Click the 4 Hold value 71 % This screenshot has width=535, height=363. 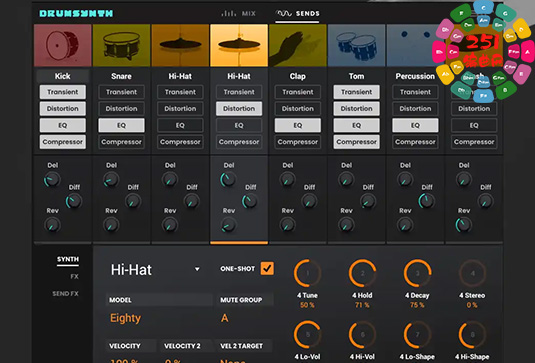(362, 305)
